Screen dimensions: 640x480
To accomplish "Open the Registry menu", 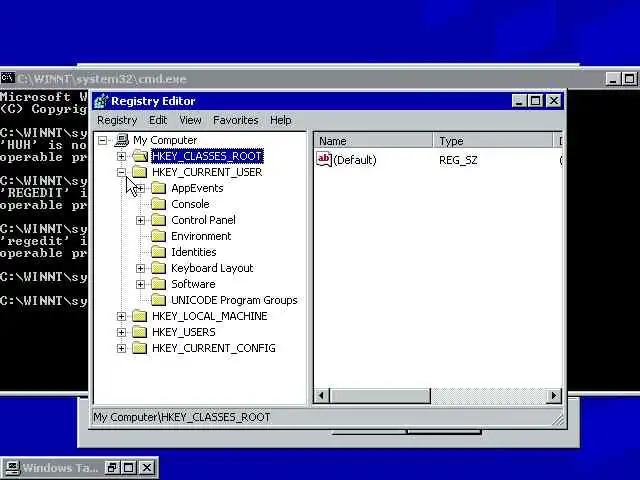I will tap(117, 120).
